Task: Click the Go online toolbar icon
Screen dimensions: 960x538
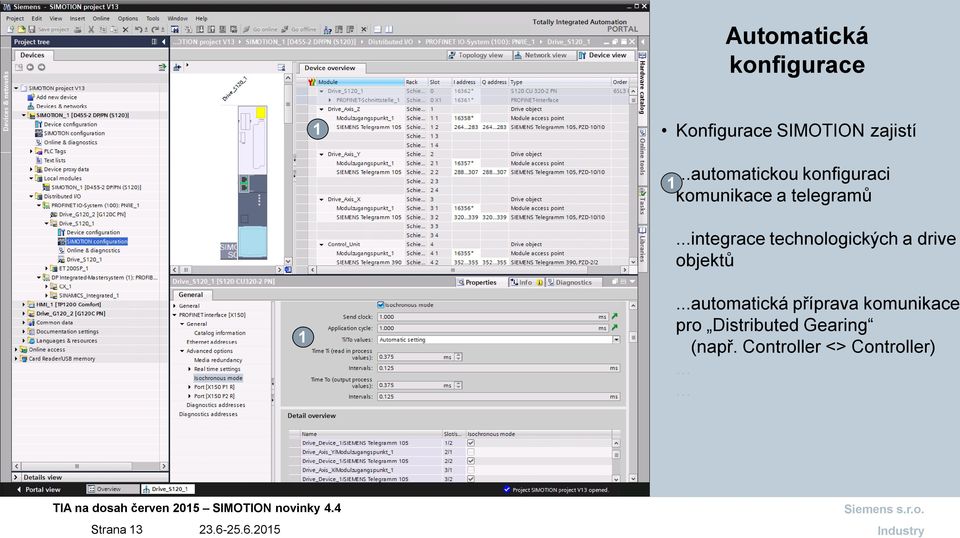Action: pyautogui.click(x=247, y=29)
